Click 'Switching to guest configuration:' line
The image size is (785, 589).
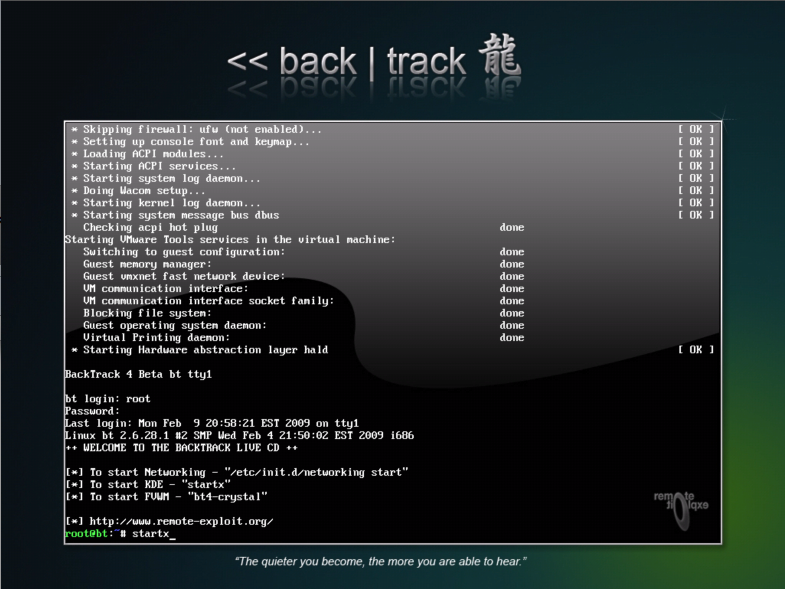click(184, 252)
